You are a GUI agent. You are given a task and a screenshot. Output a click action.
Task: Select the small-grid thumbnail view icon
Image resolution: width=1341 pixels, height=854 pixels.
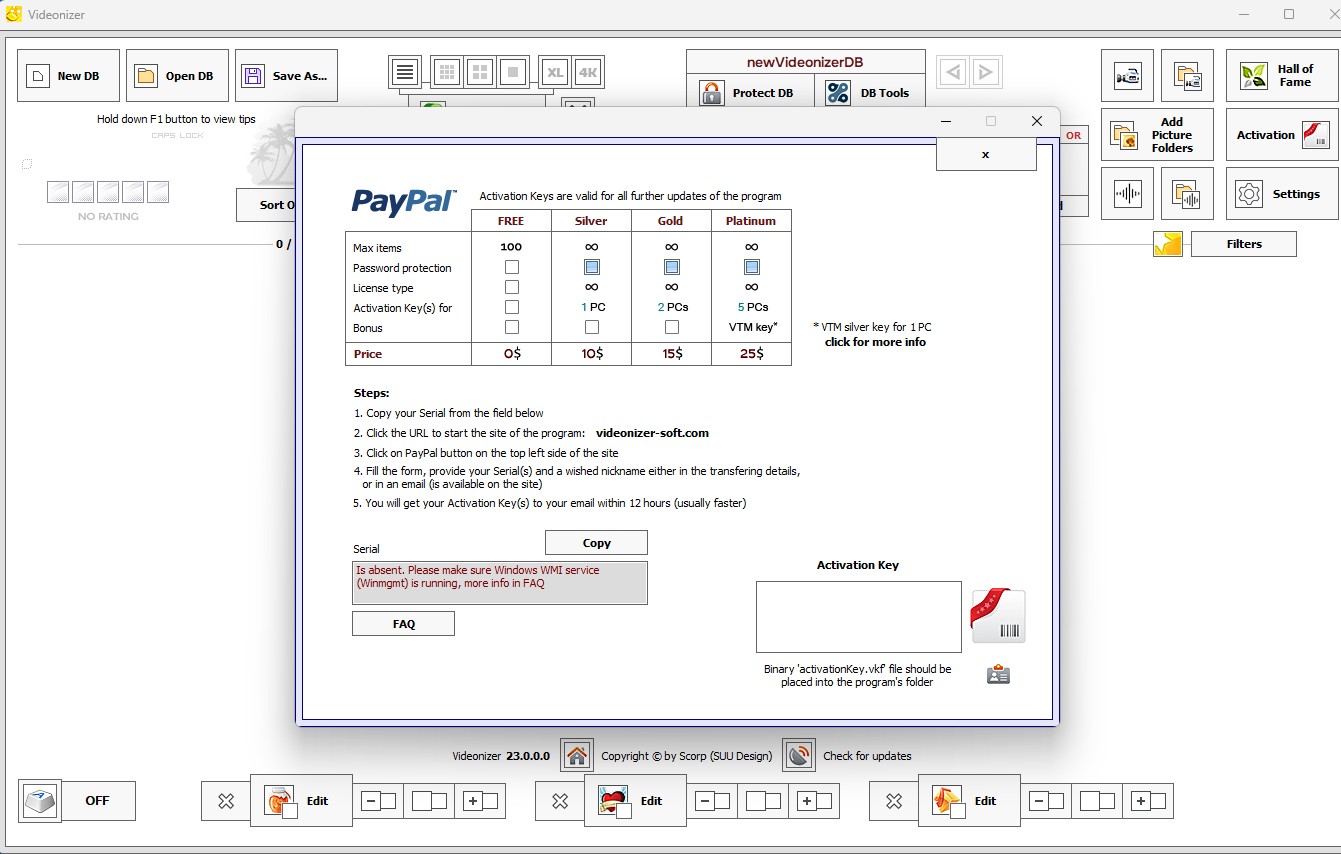coord(447,72)
